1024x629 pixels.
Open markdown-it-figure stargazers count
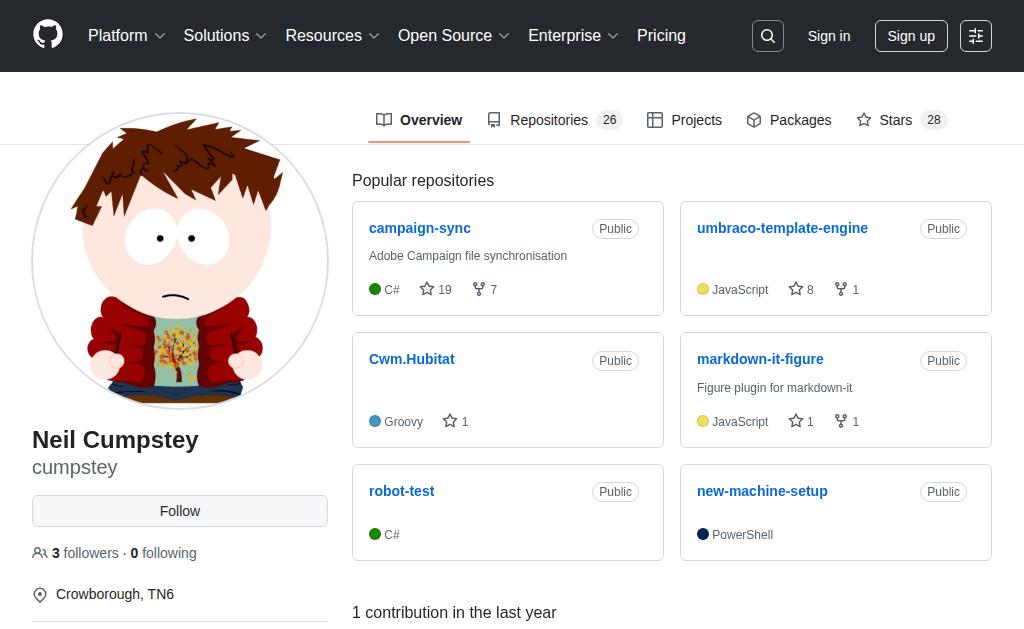(801, 421)
